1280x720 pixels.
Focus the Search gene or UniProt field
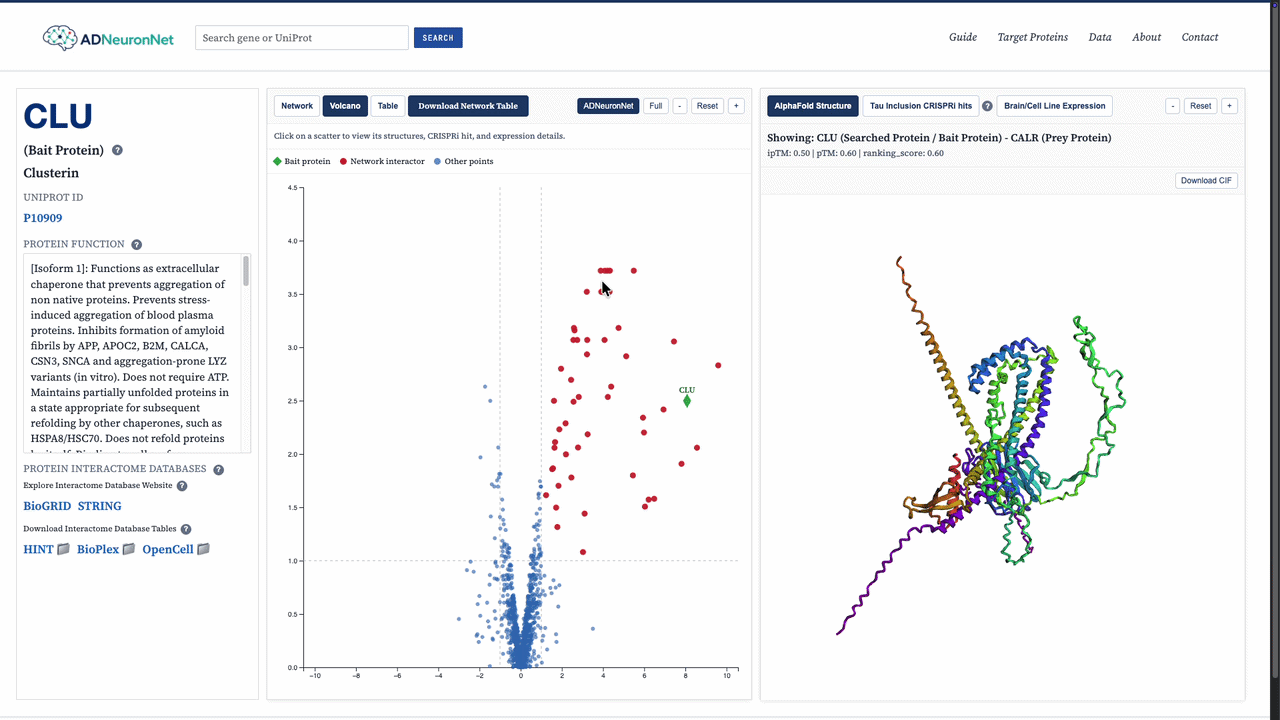[x=302, y=38]
